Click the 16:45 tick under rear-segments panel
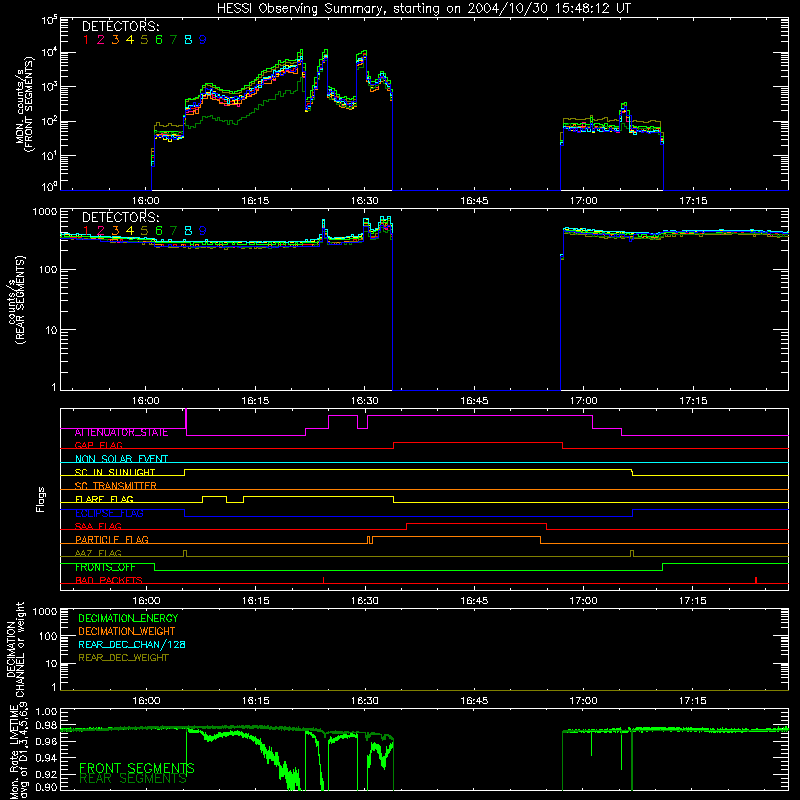The image size is (800, 800). (474, 401)
